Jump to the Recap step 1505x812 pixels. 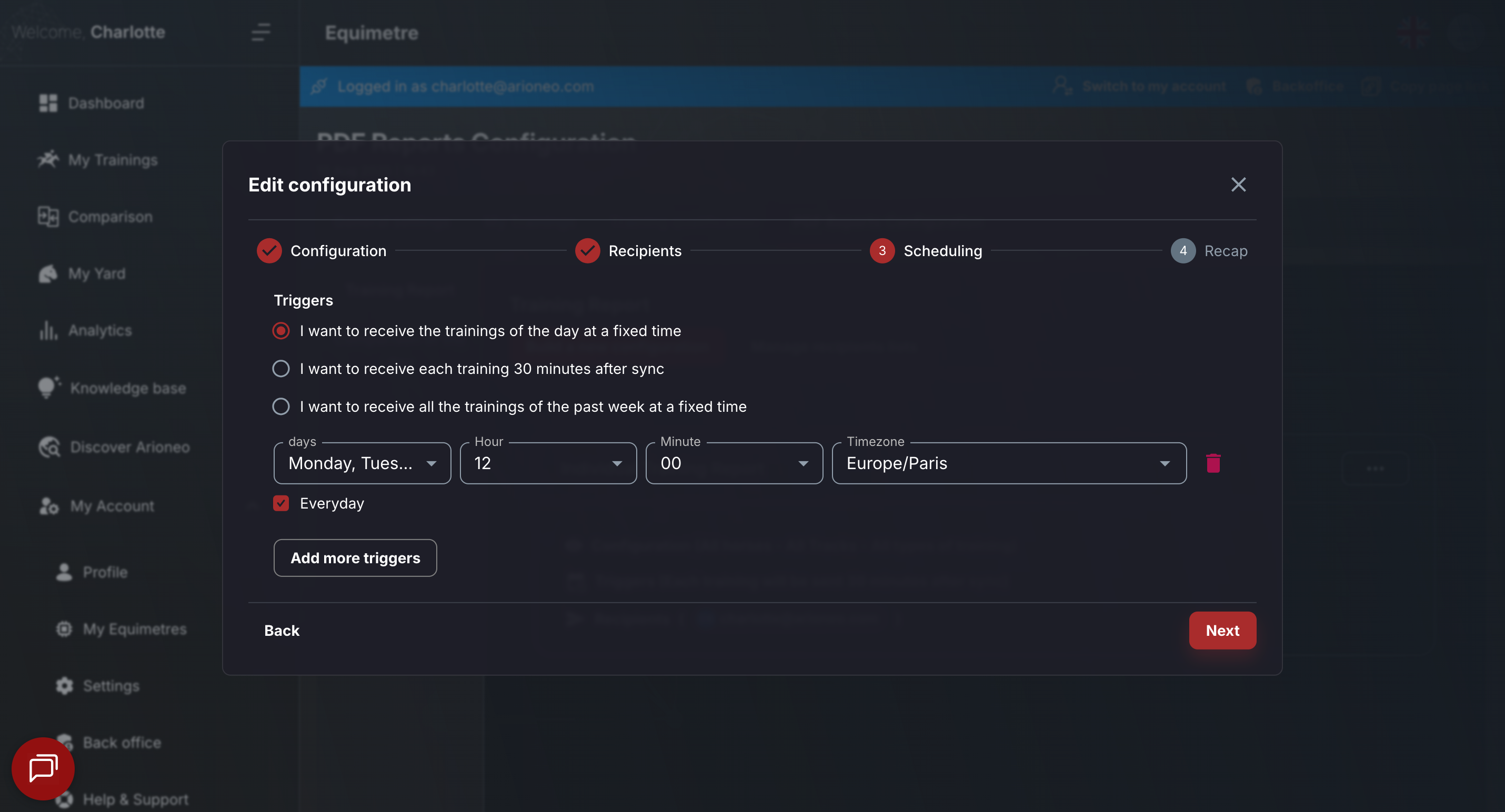pyautogui.click(x=1209, y=251)
